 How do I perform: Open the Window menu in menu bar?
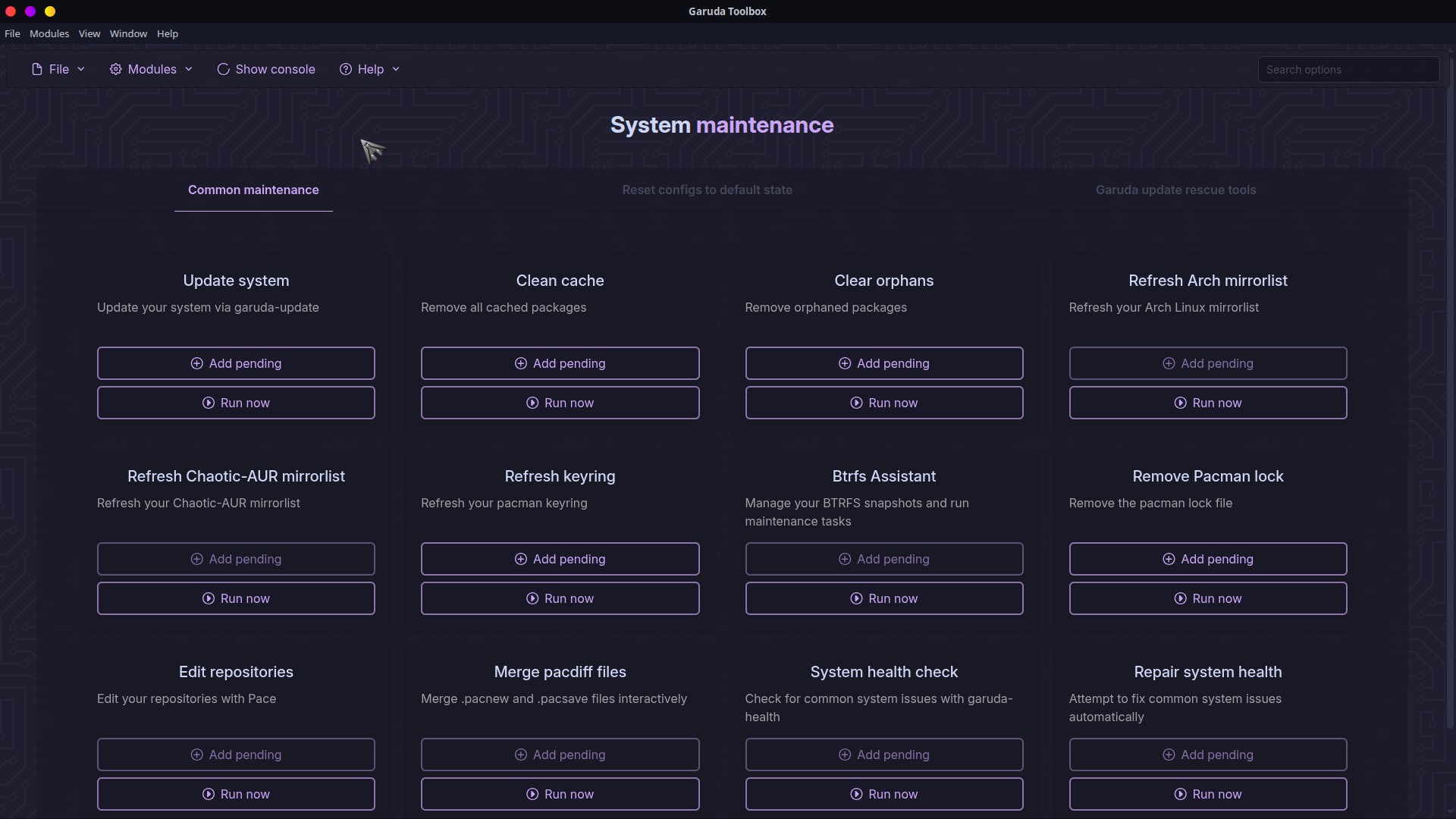[x=128, y=33]
